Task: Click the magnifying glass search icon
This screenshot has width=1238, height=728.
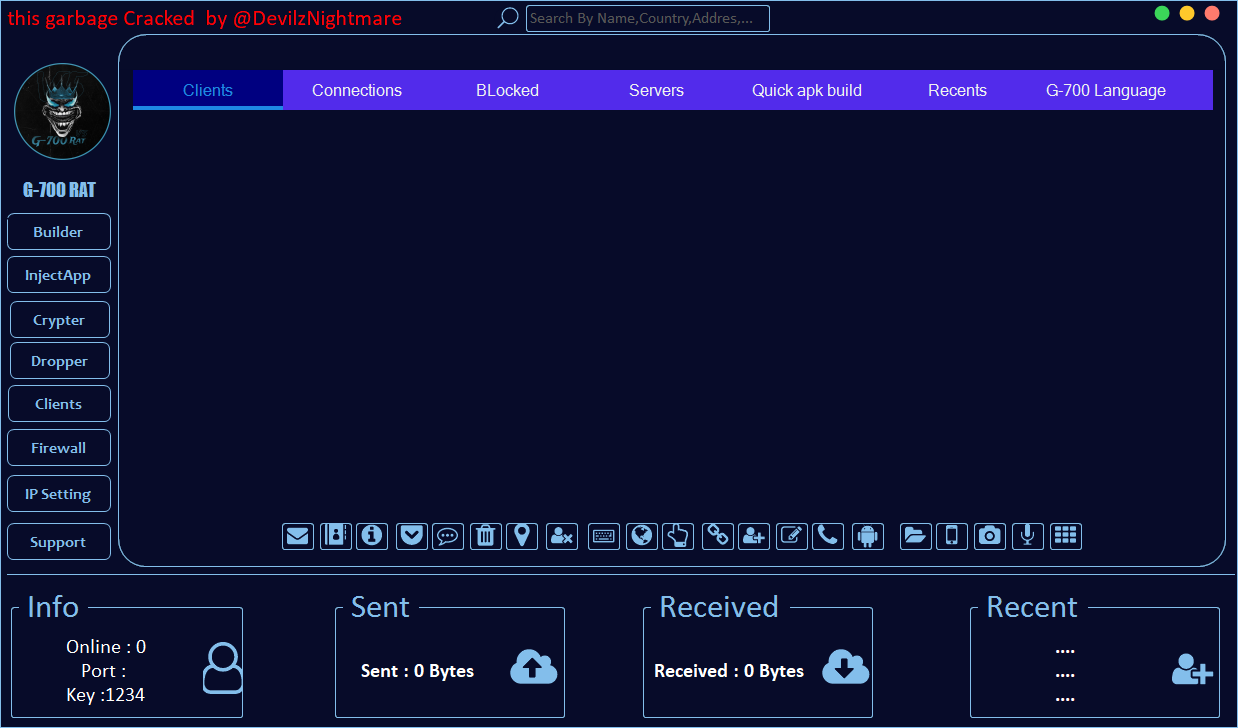Action: tap(508, 18)
